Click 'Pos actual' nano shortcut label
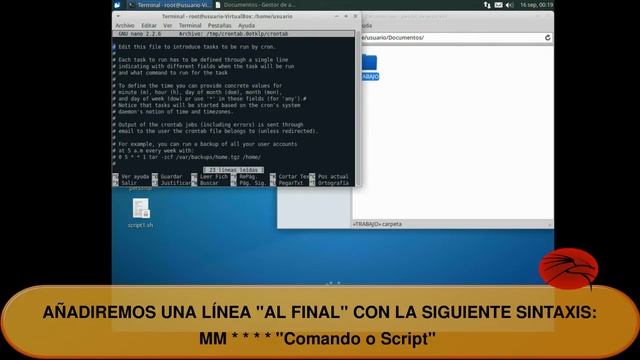The image size is (640, 360). point(333,177)
